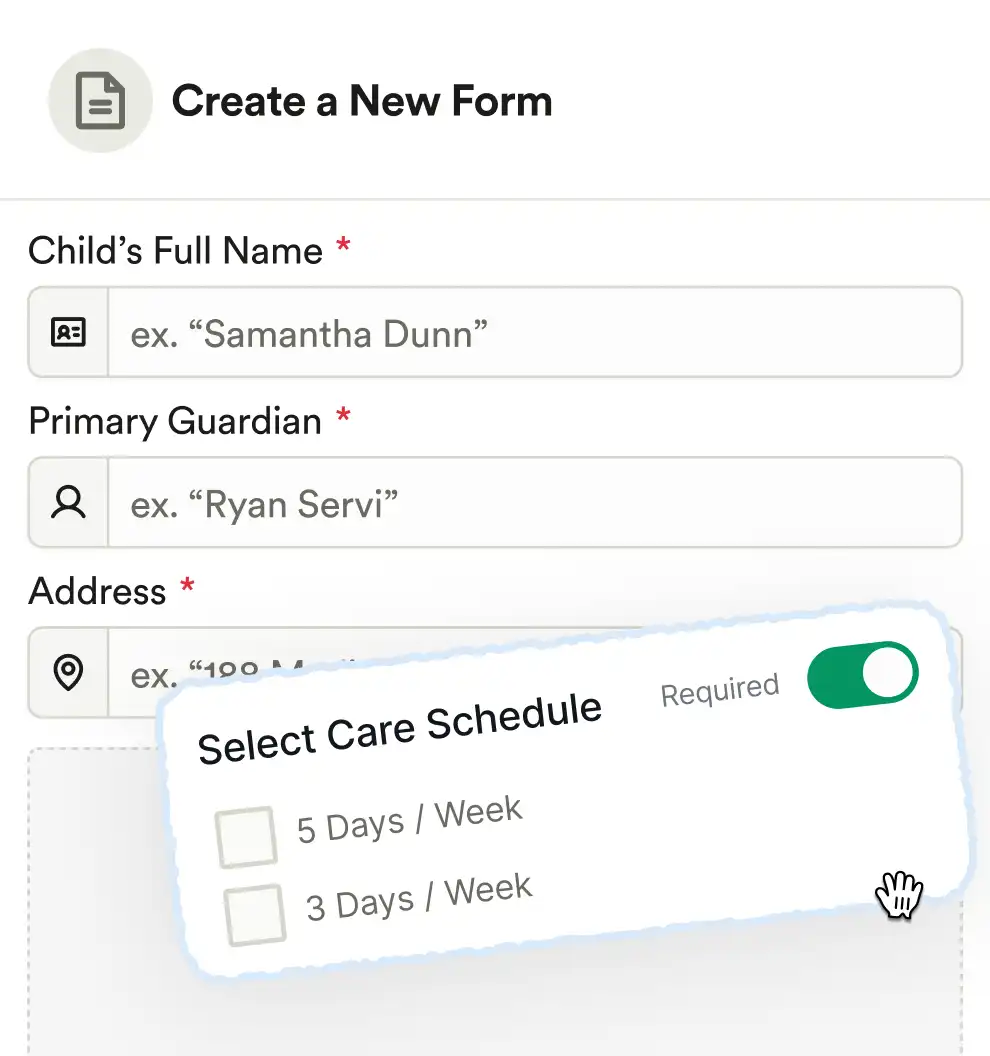This screenshot has width=990, height=1056.
Task: Focus the Child's Full Name input
Action: [x=534, y=332]
